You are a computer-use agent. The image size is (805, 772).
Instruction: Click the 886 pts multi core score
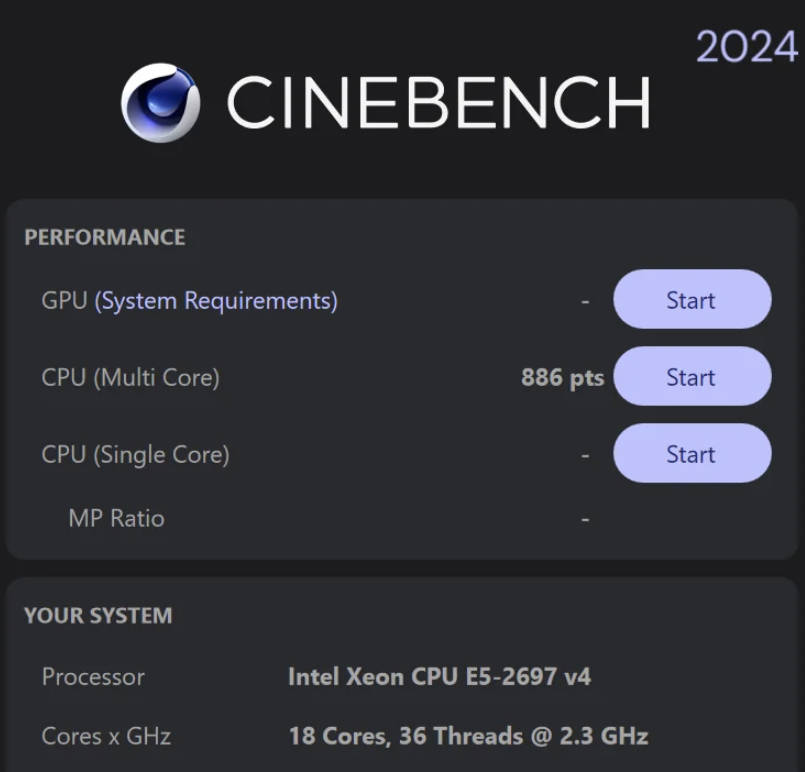point(562,377)
